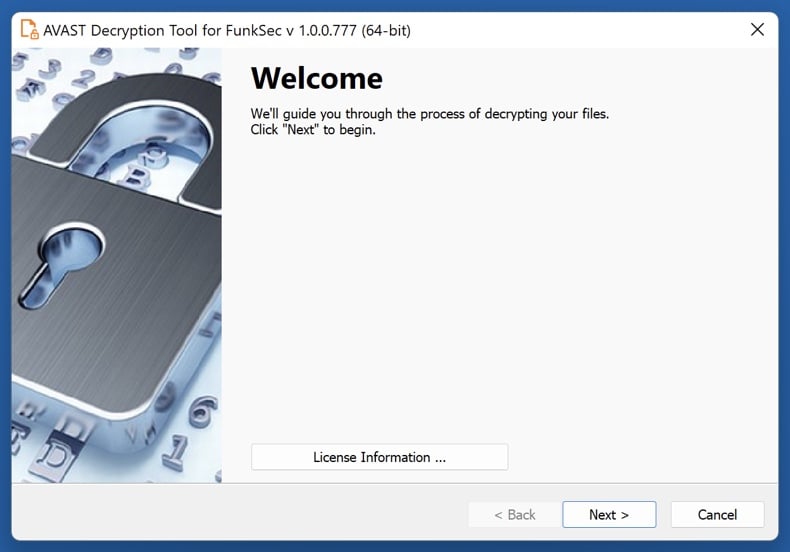Click the Next > button
The height and width of the screenshot is (552, 790).
(x=609, y=514)
